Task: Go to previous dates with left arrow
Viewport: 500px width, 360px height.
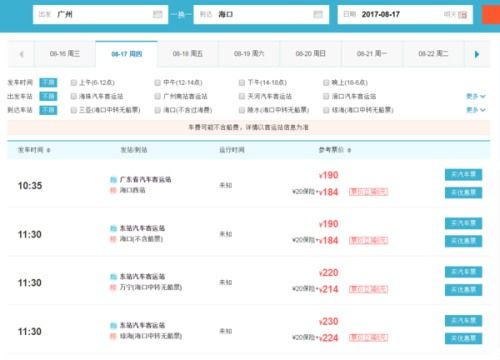Action: (21, 54)
